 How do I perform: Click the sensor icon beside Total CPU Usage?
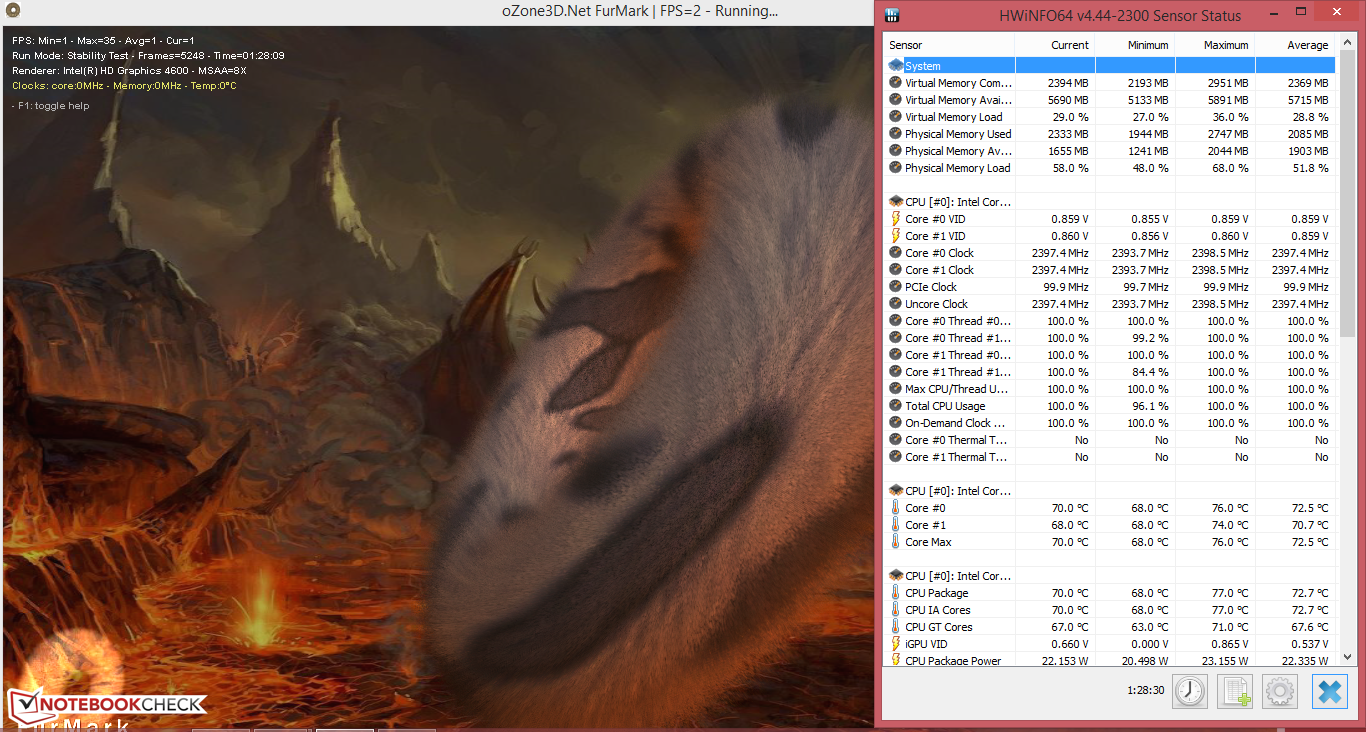895,406
